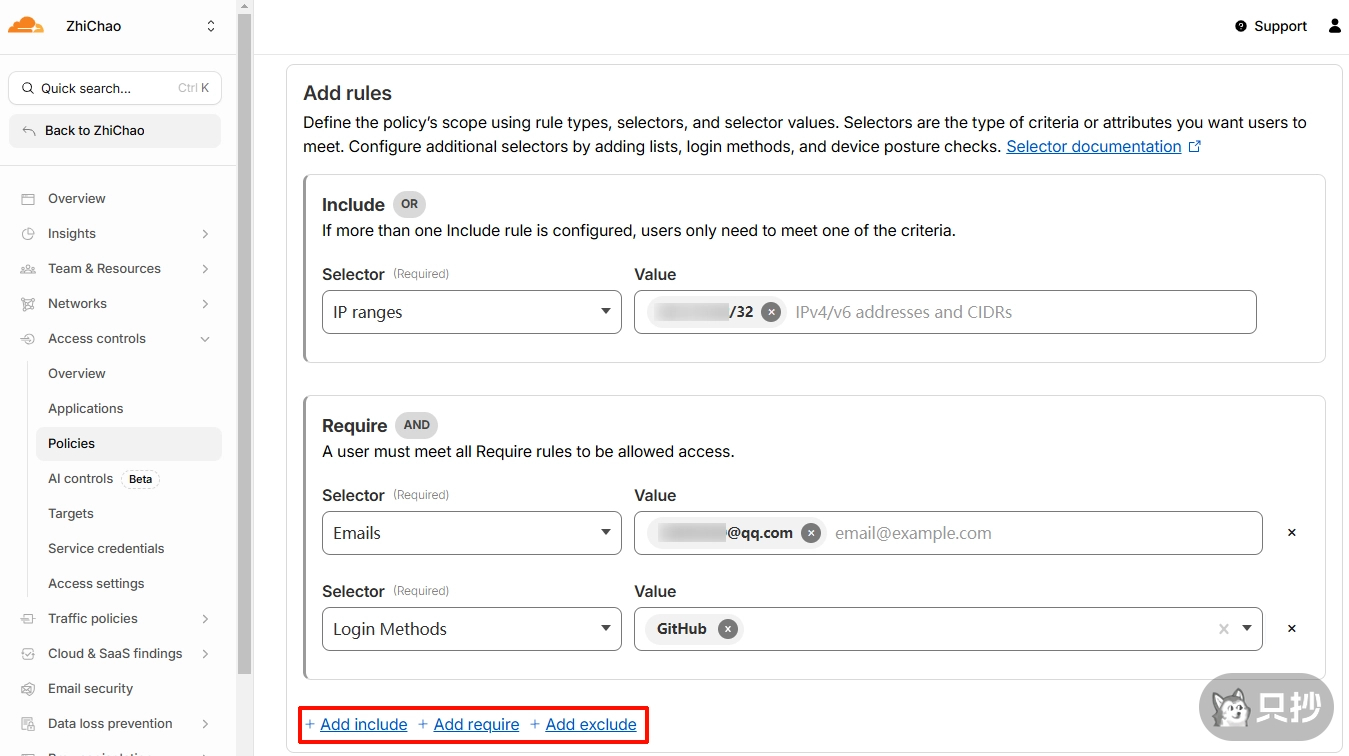
Task: Open the user account profile icon
Action: [1334, 26]
